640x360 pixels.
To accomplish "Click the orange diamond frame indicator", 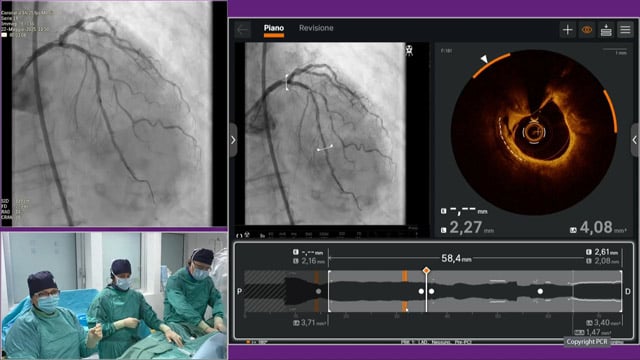I will [x=426, y=270].
